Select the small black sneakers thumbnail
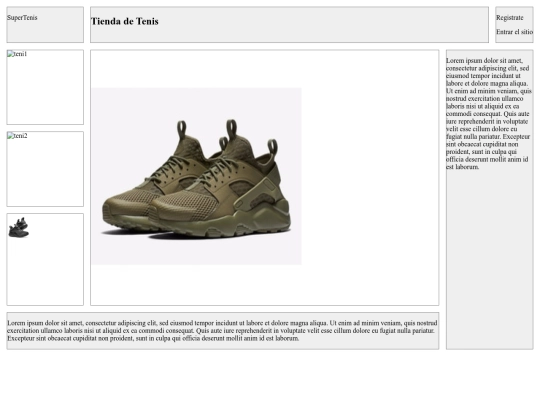The width and height of the screenshot is (540, 405). click(x=18, y=227)
